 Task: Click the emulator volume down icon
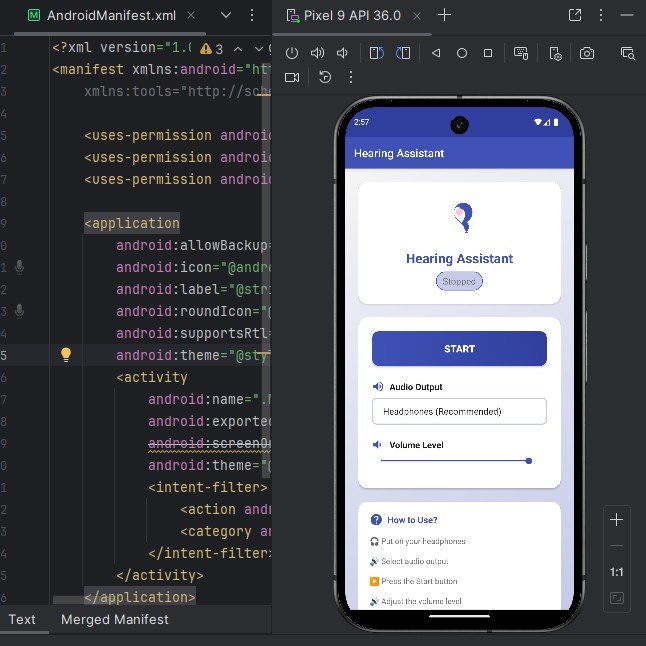[342, 53]
